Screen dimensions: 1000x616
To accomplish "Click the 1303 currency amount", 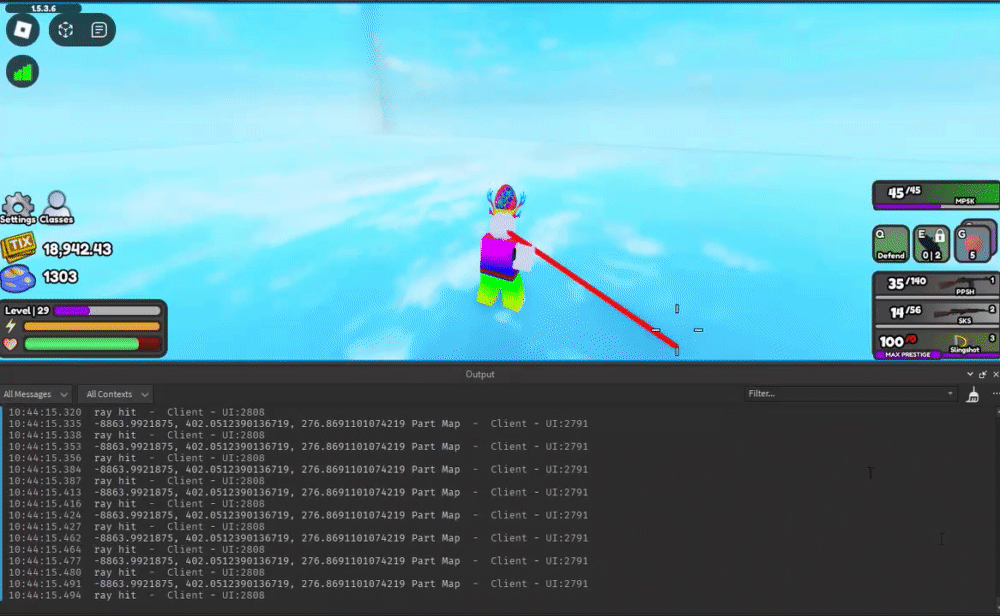I will 60,277.
